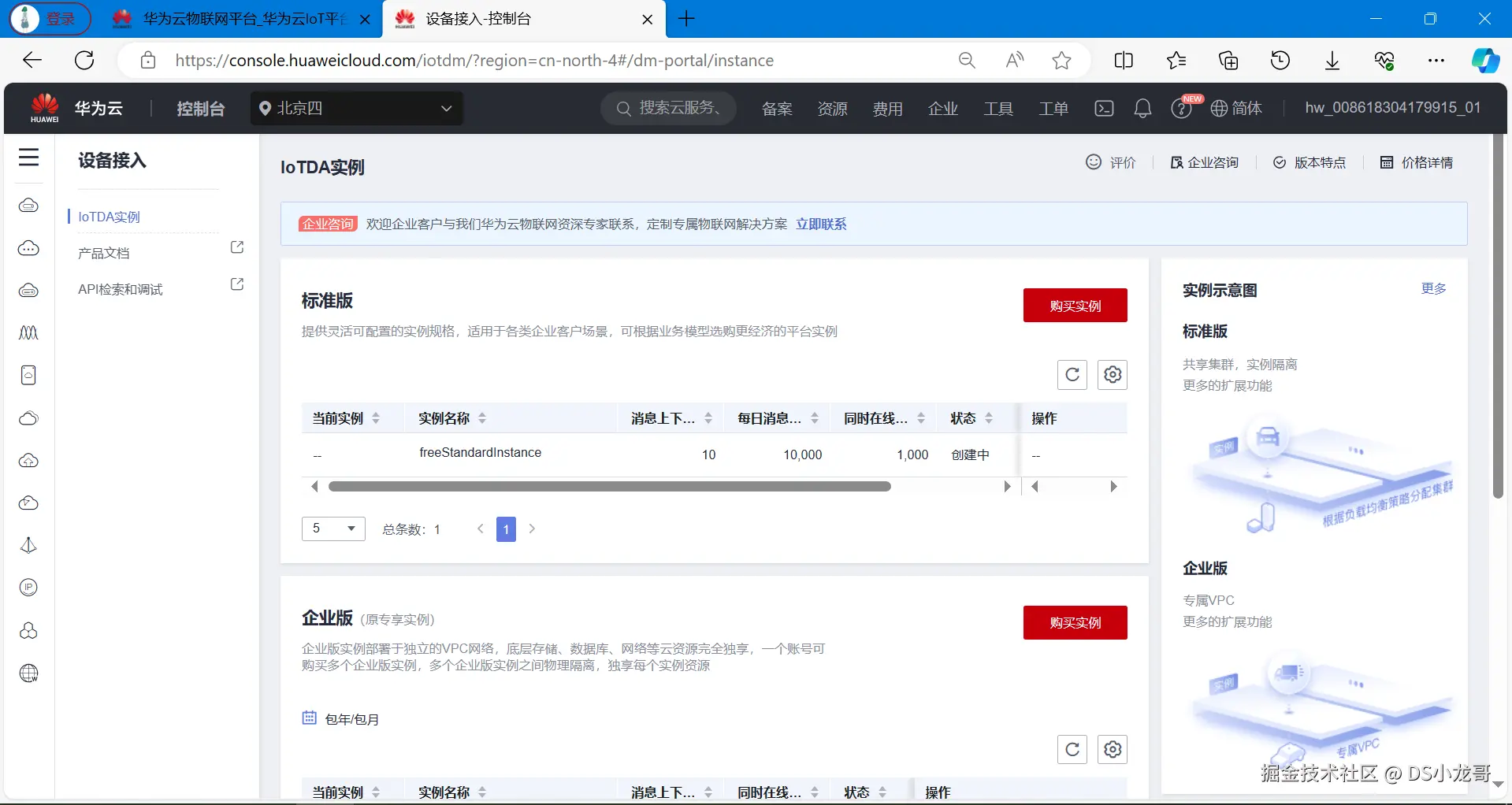
Task: Open the 费用 menu in console header
Action: click(x=887, y=109)
